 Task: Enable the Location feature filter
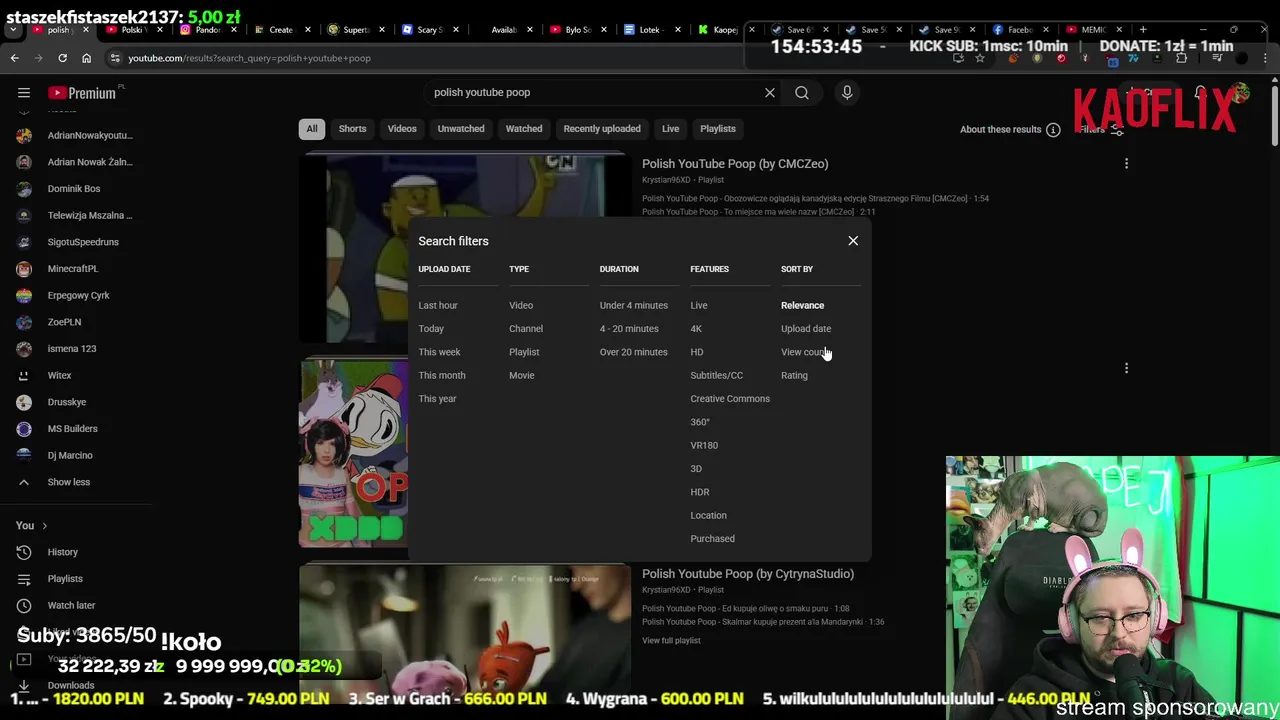click(708, 515)
